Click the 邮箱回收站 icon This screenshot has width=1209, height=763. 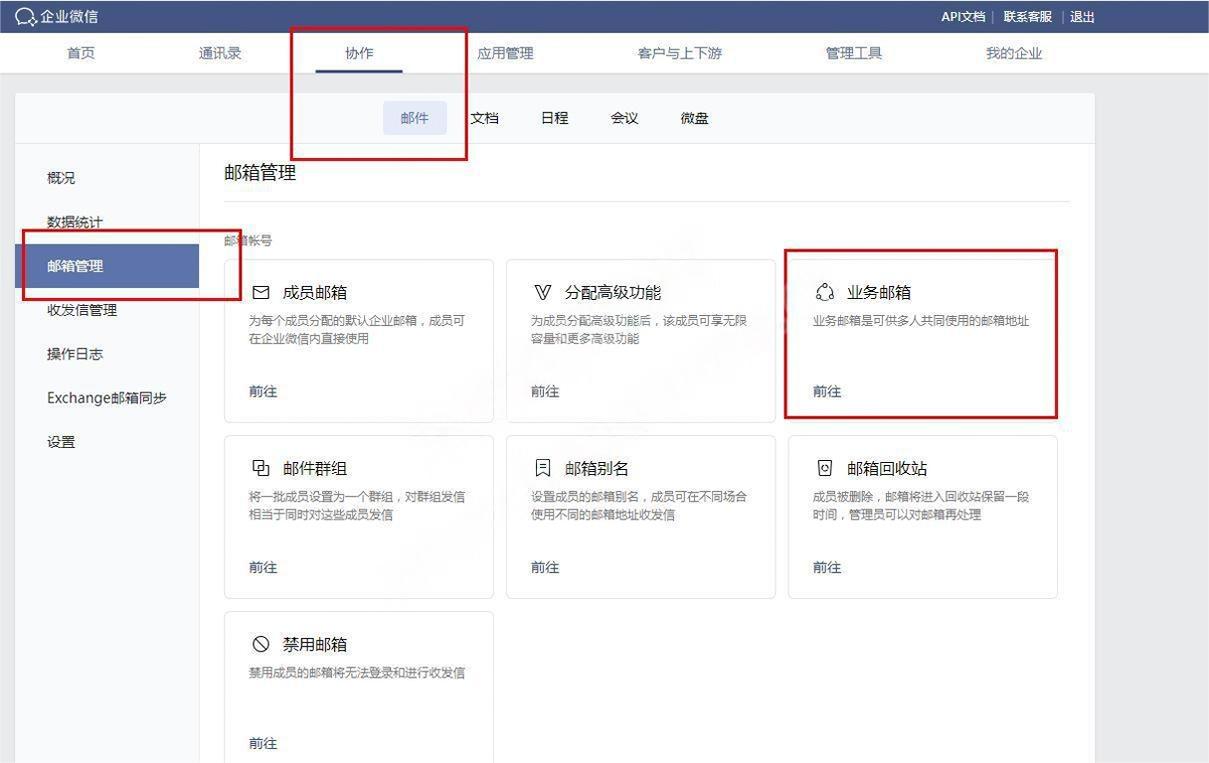825,468
